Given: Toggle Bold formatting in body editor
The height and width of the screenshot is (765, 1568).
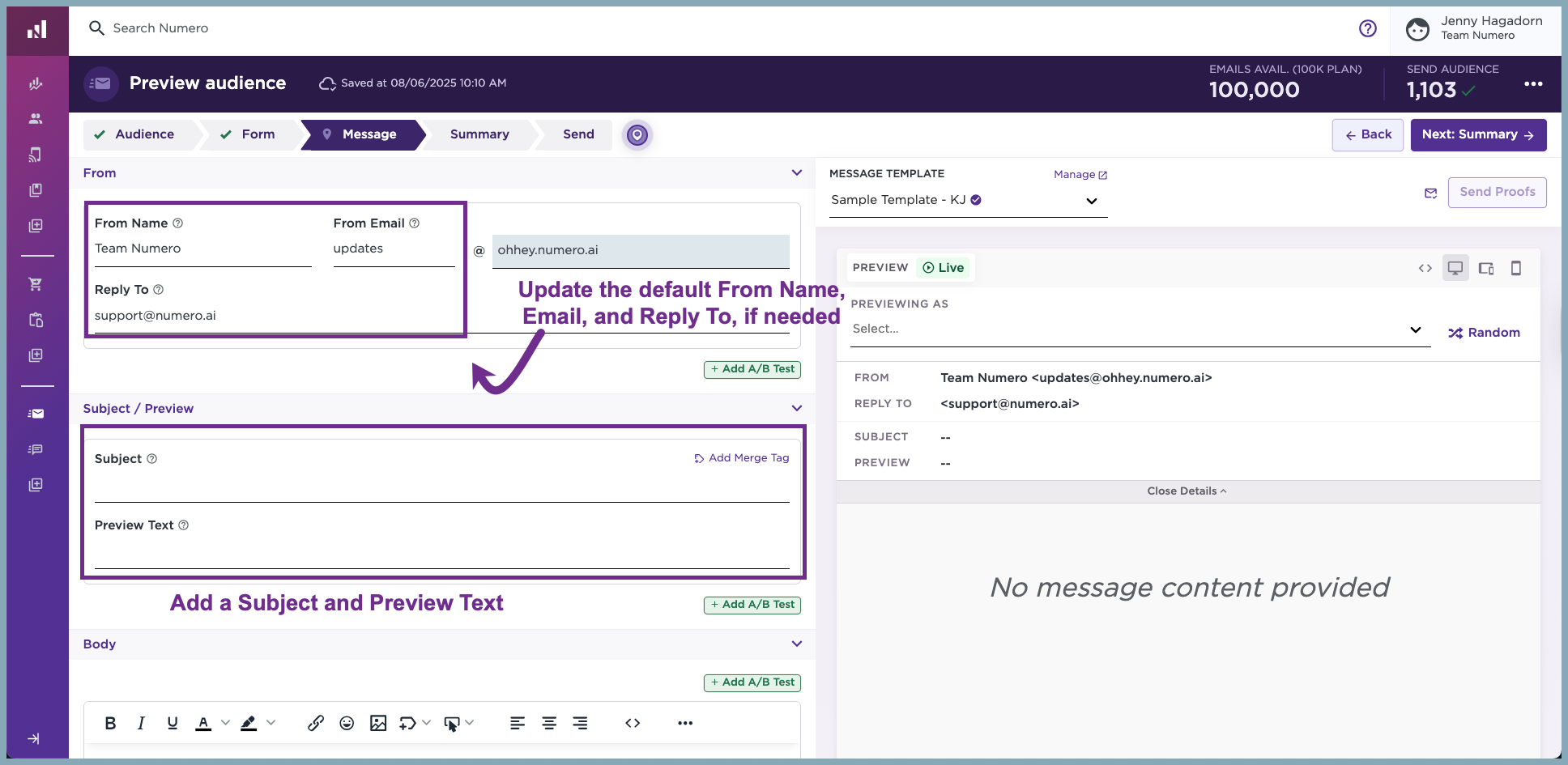Looking at the screenshot, I should pos(111,723).
